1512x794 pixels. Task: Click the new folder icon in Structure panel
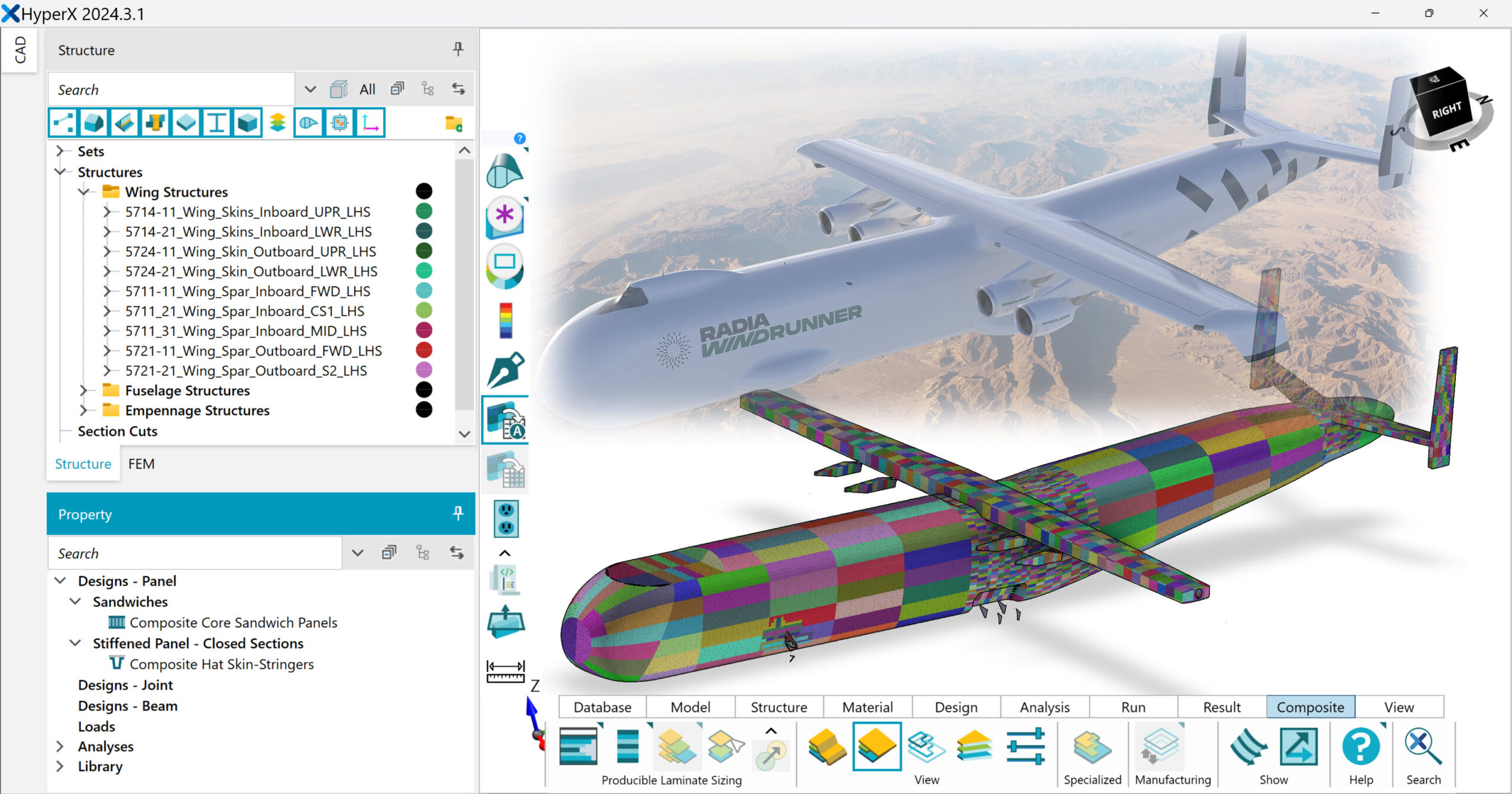[x=454, y=123]
